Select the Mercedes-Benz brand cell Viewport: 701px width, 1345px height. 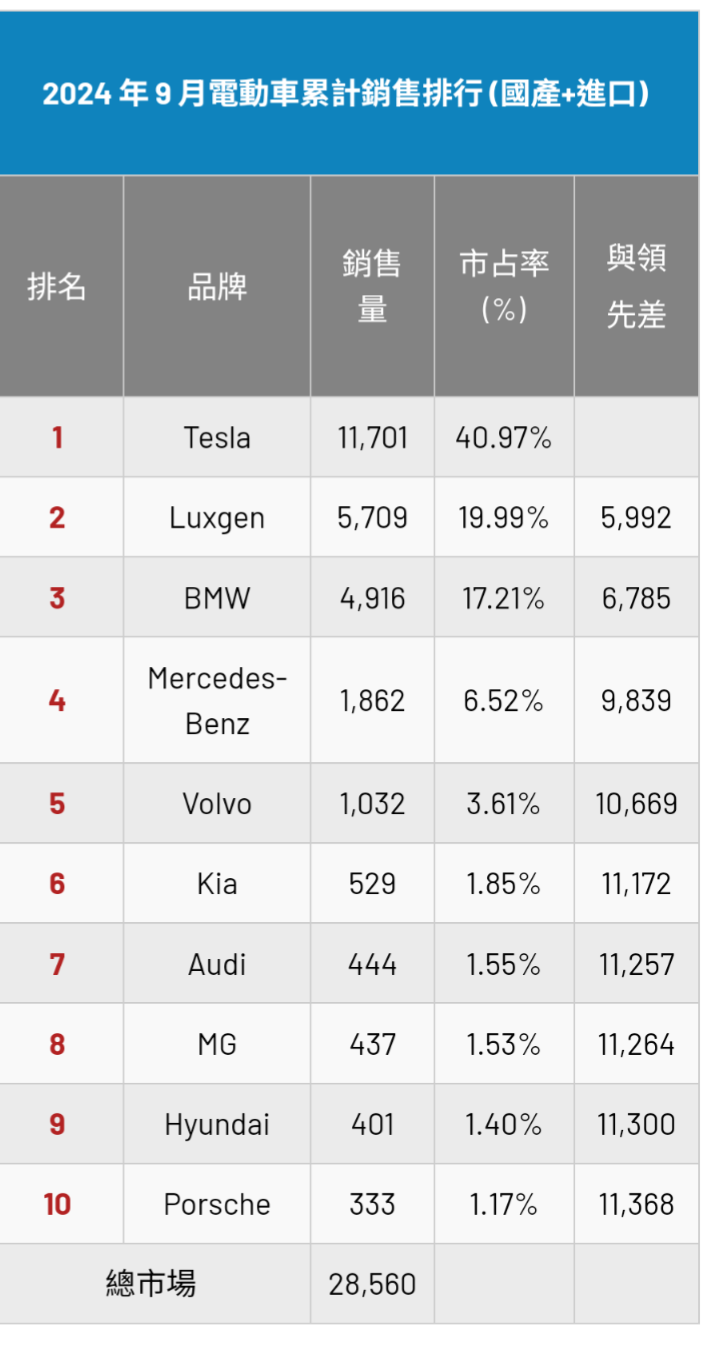(x=217, y=700)
